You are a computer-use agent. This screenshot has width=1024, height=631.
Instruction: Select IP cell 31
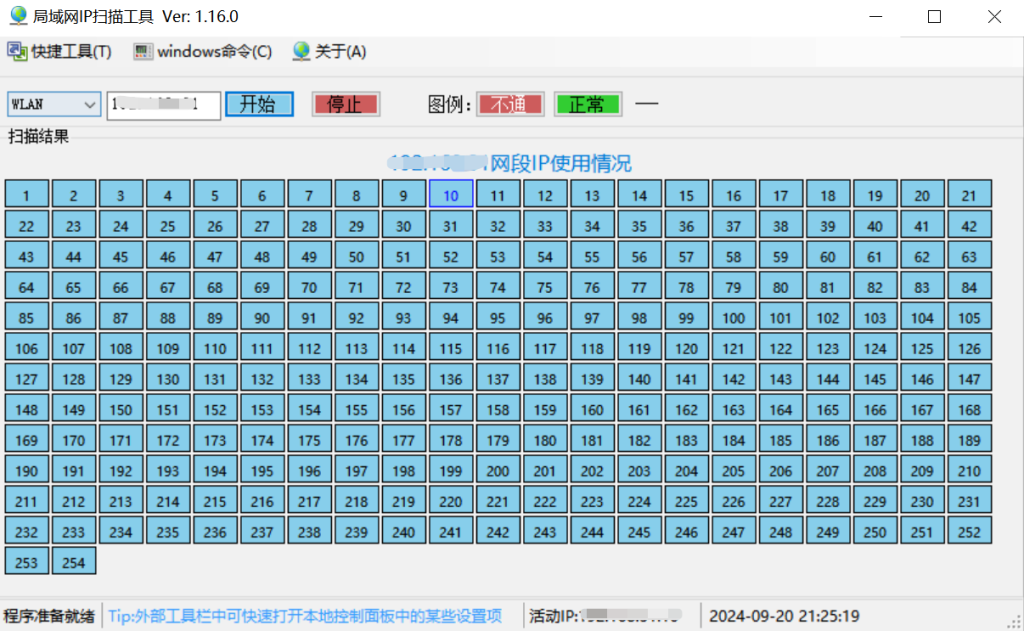point(451,225)
